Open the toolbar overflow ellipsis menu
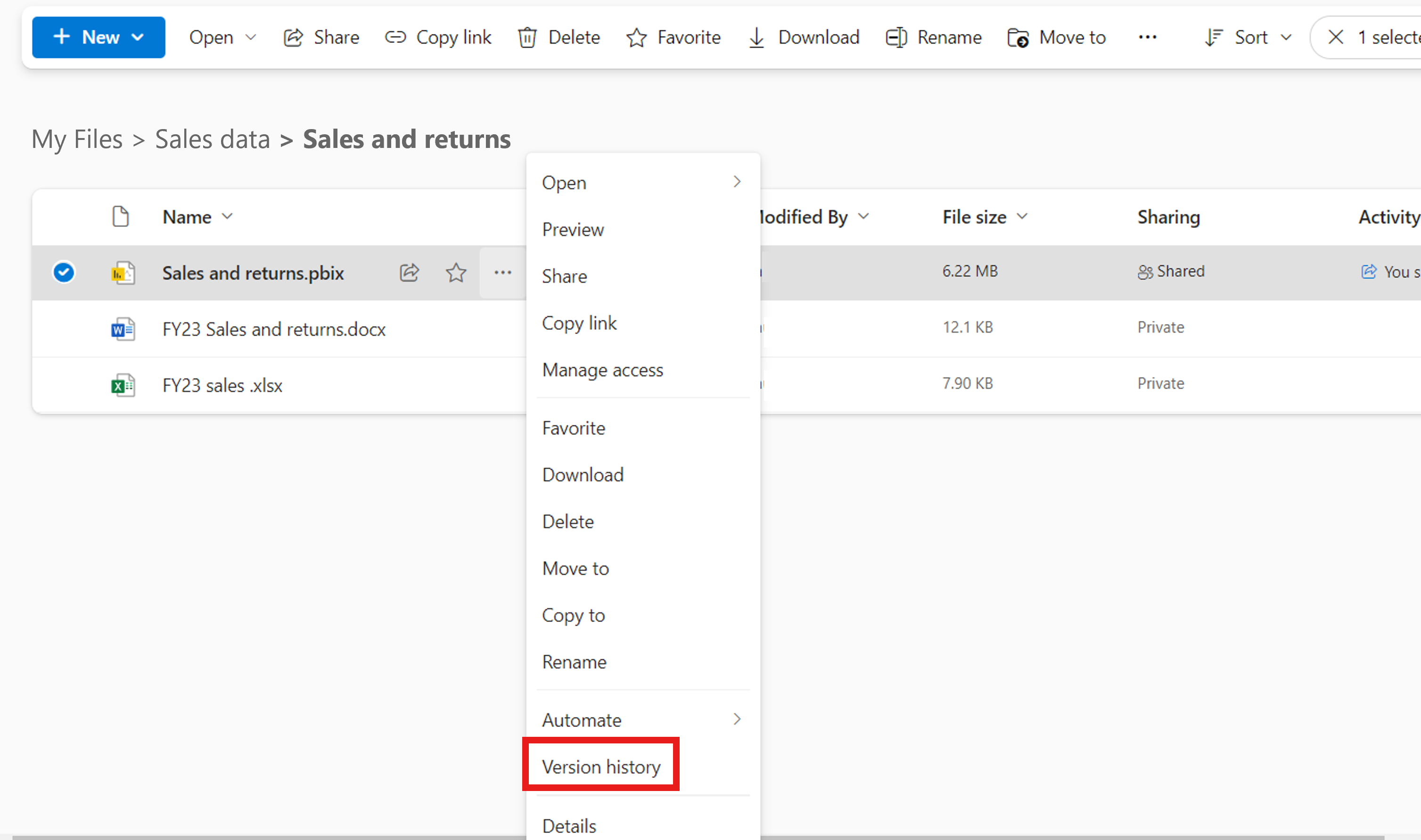This screenshot has width=1421, height=840. click(1147, 37)
